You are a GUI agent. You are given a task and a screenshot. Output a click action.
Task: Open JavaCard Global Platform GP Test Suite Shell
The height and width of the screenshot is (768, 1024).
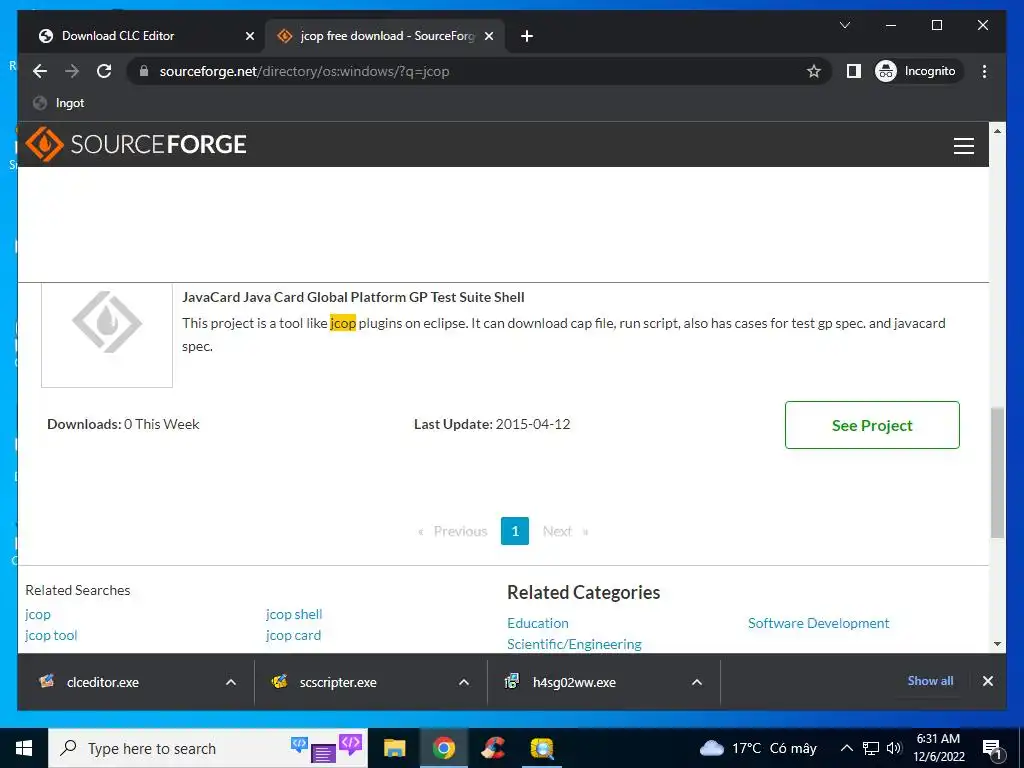click(353, 297)
